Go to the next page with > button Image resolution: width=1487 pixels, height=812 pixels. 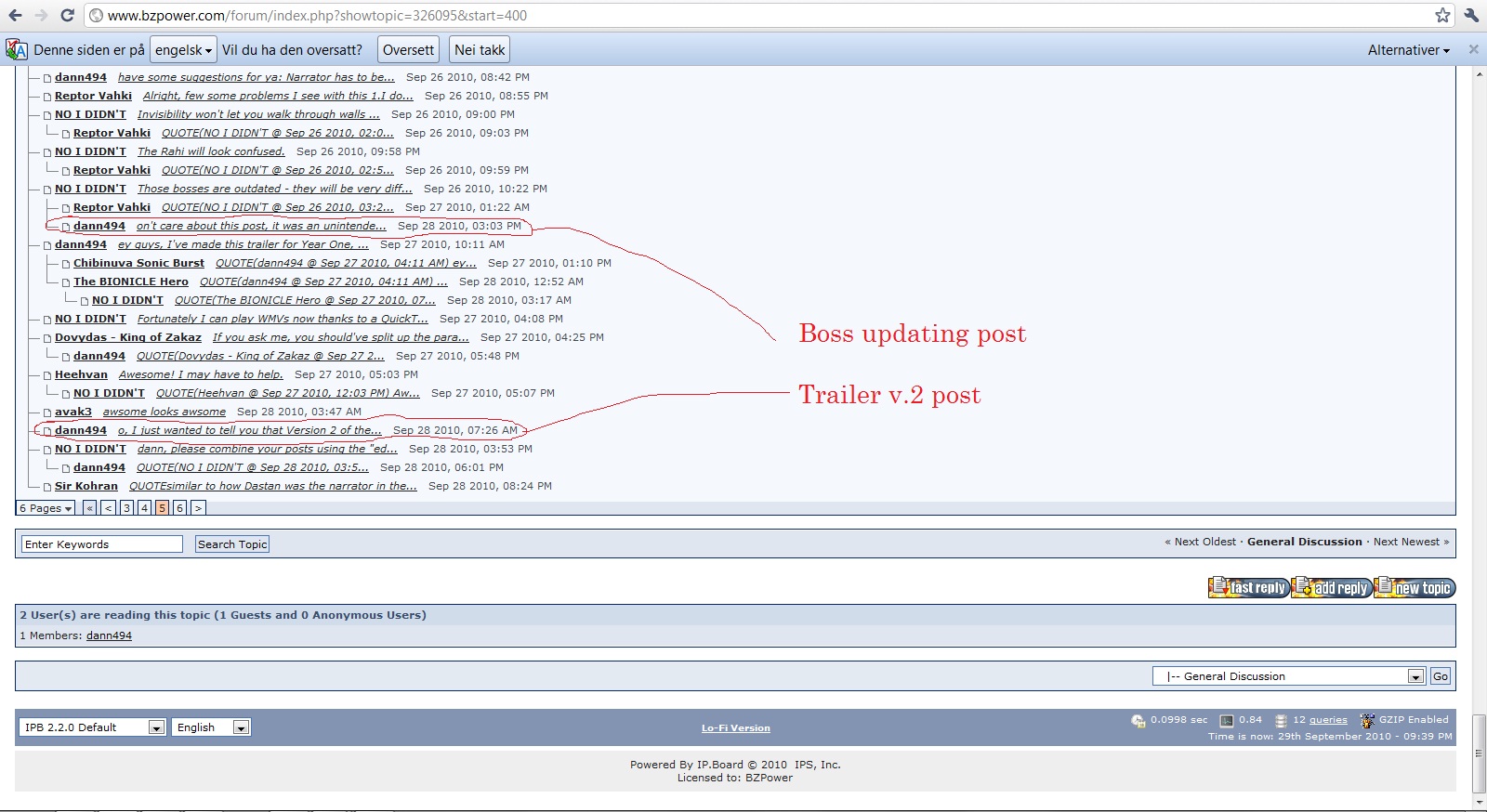pyautogui.click(x=198, y=508)
